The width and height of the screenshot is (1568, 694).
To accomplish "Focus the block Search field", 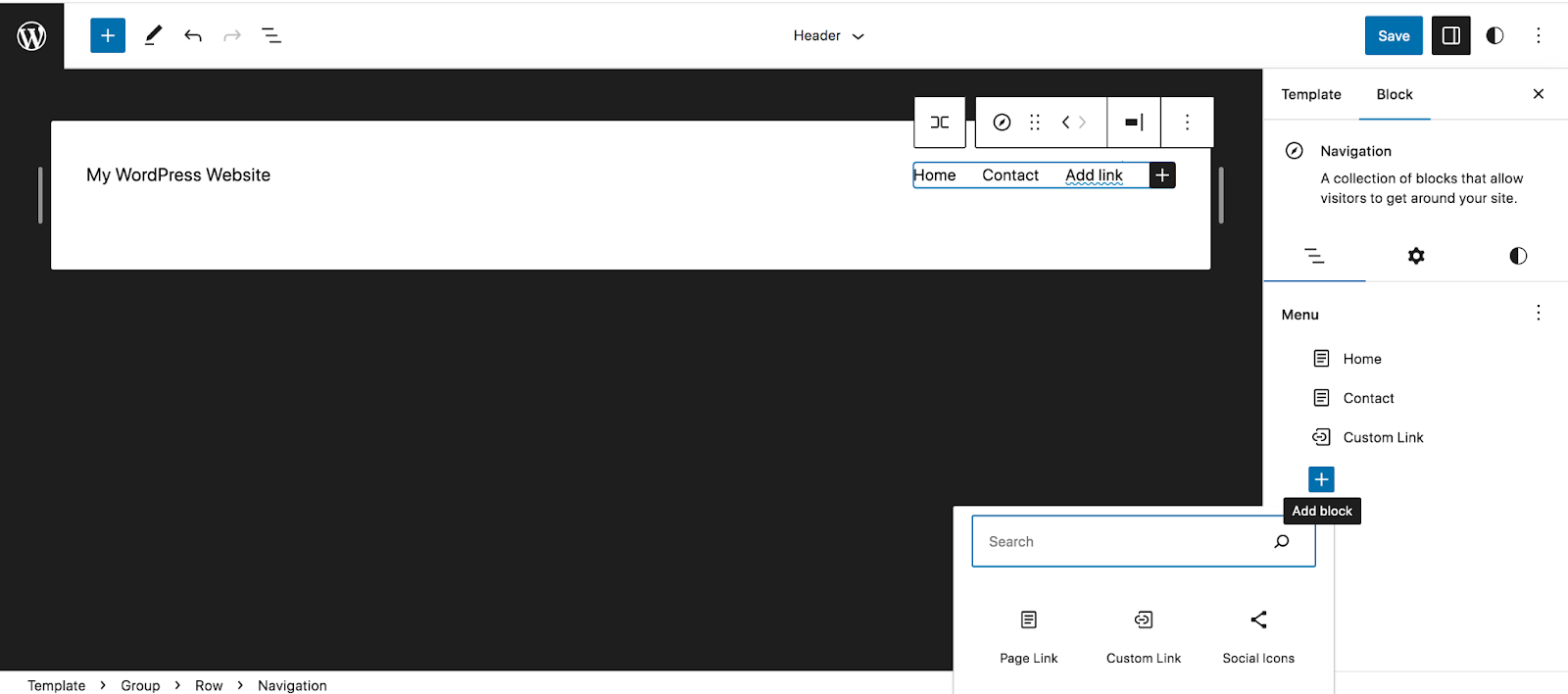I will click(x=1143, y=541).
